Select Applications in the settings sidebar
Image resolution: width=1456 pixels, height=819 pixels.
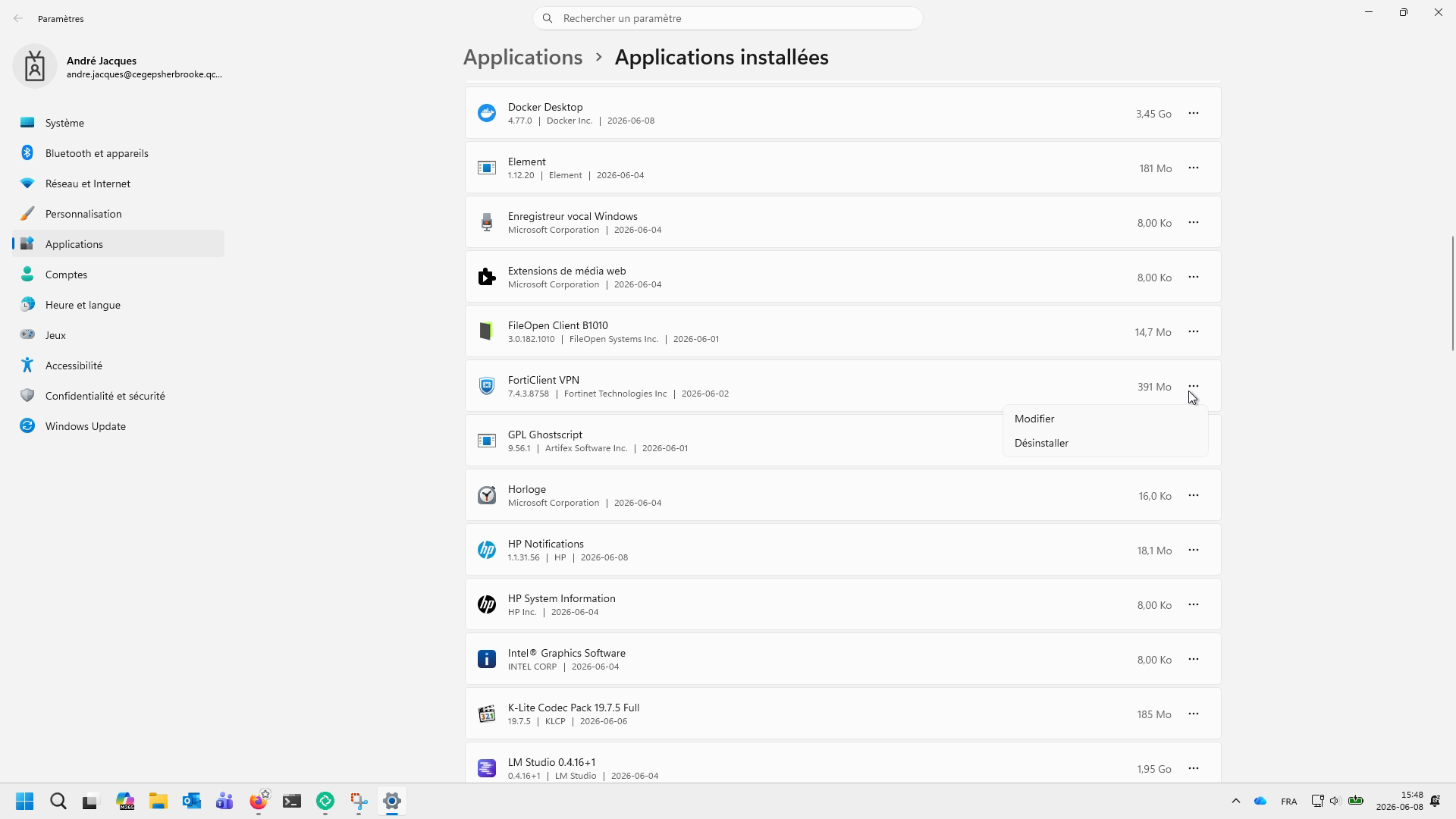click(x=118, y=244)
